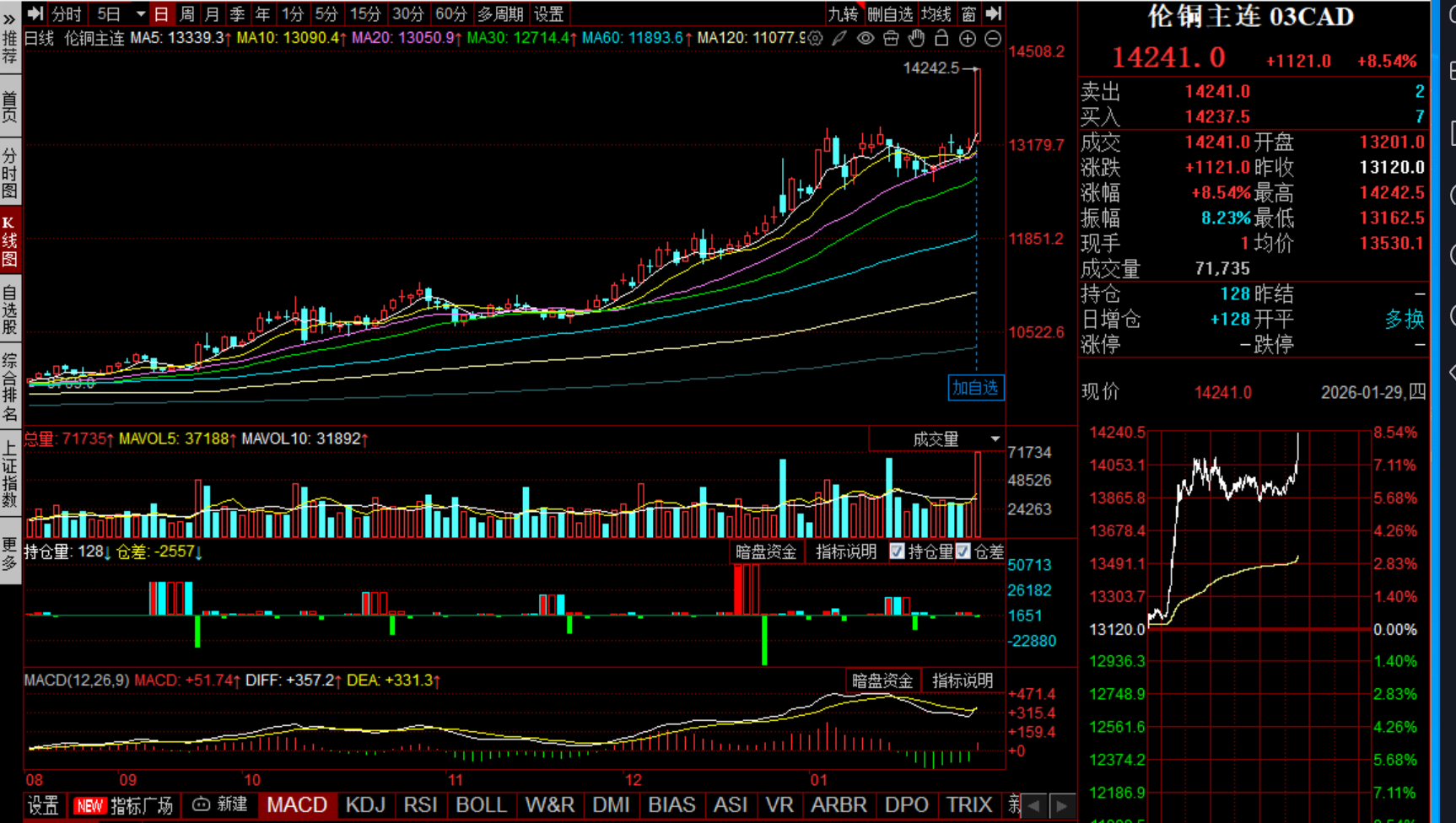This screenshot has height=823, width=1456.
Task: Select the DMI indicator tab
Action: (x=611, y=805)
